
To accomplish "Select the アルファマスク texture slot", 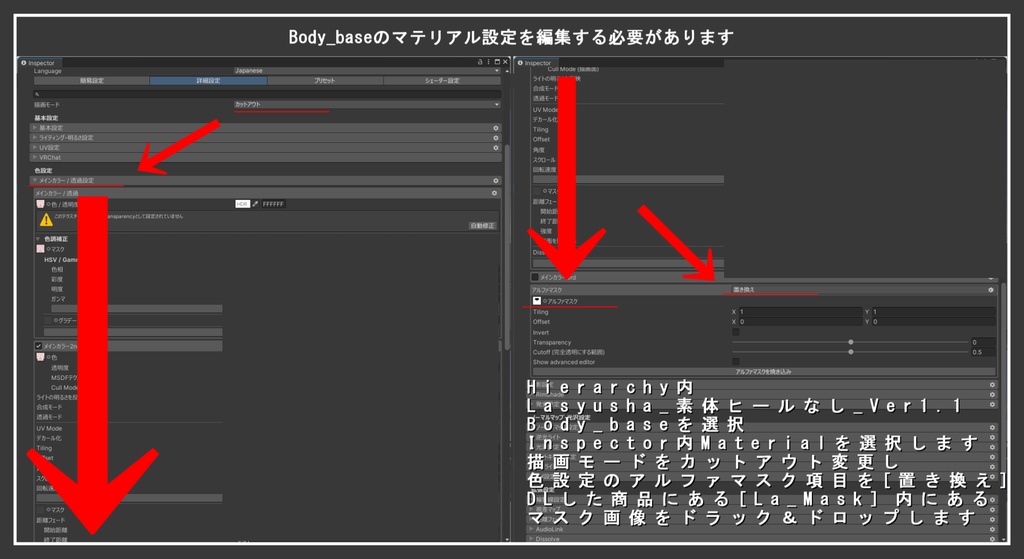I will click(537, 301).
